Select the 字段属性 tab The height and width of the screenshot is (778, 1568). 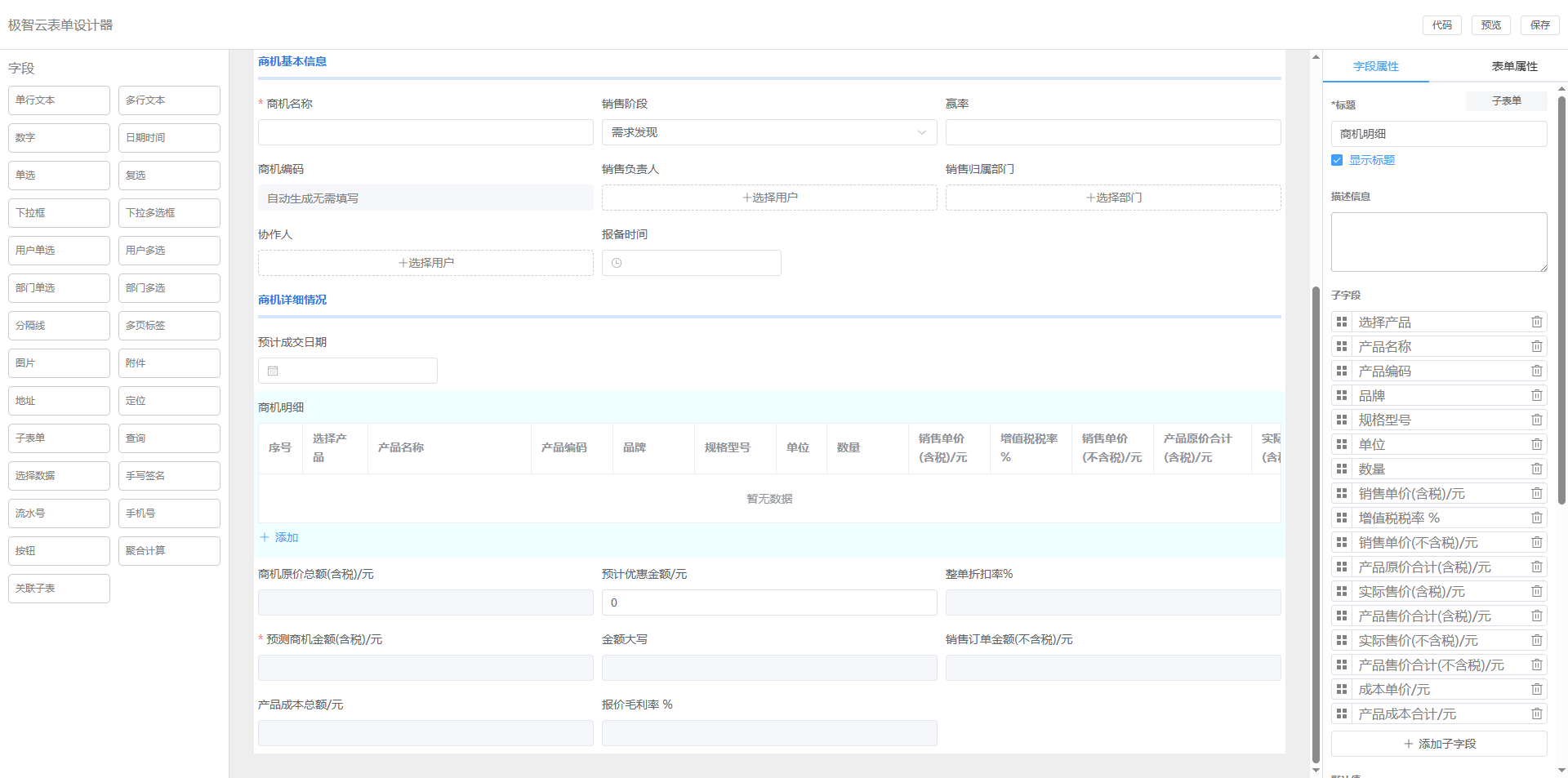click(1375, 66)
